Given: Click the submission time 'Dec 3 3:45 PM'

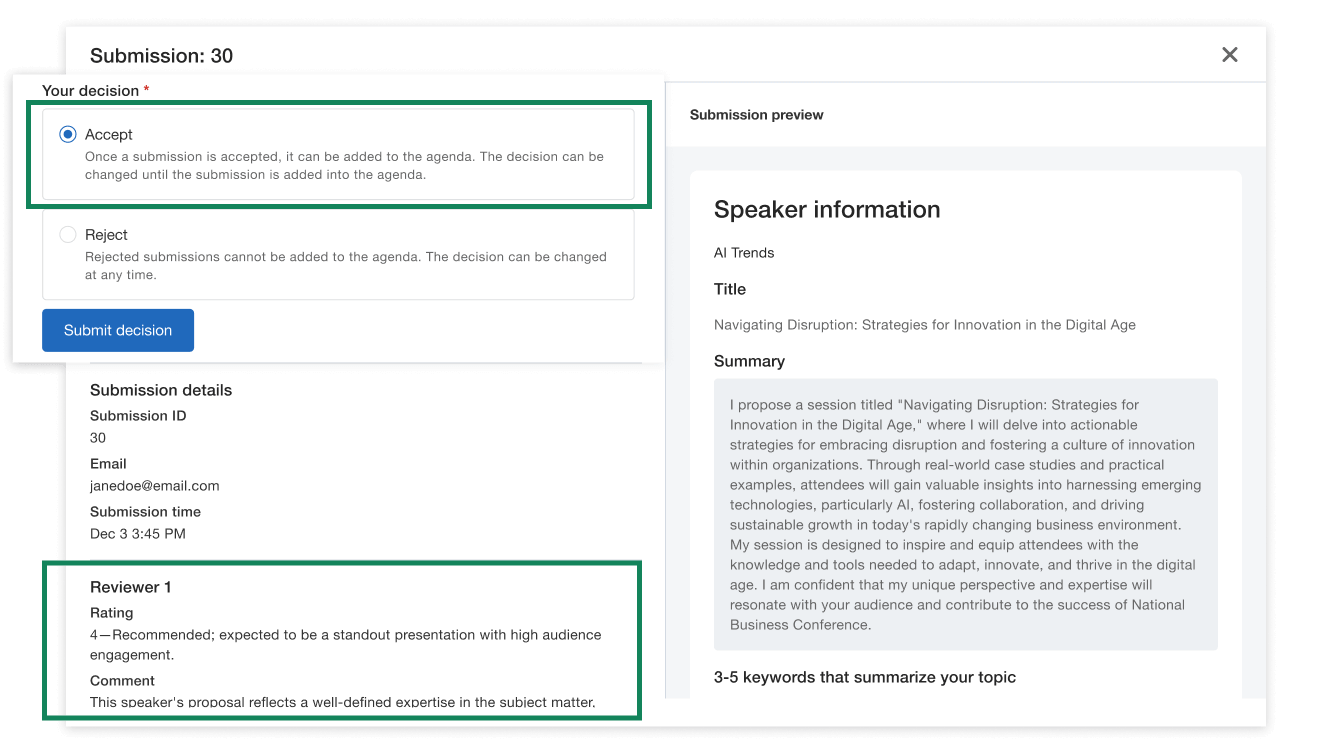Looking at the screenshot, I should pyautogui.click(x=137, y=534).
